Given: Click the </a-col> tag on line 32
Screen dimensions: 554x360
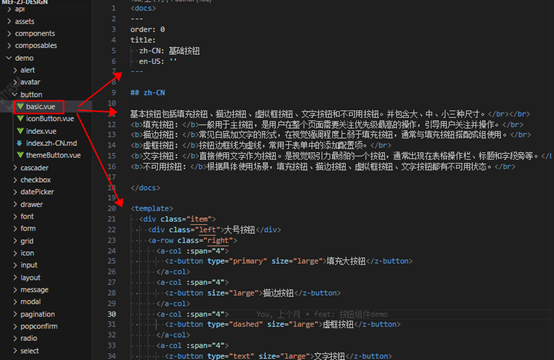Looking at the screenshot, I should coord(173,335).
